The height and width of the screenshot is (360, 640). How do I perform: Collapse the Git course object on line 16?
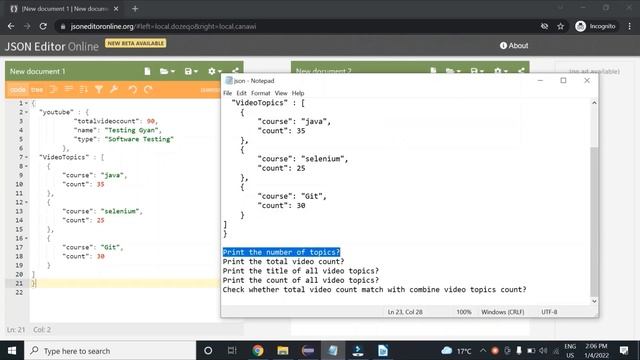27,238
